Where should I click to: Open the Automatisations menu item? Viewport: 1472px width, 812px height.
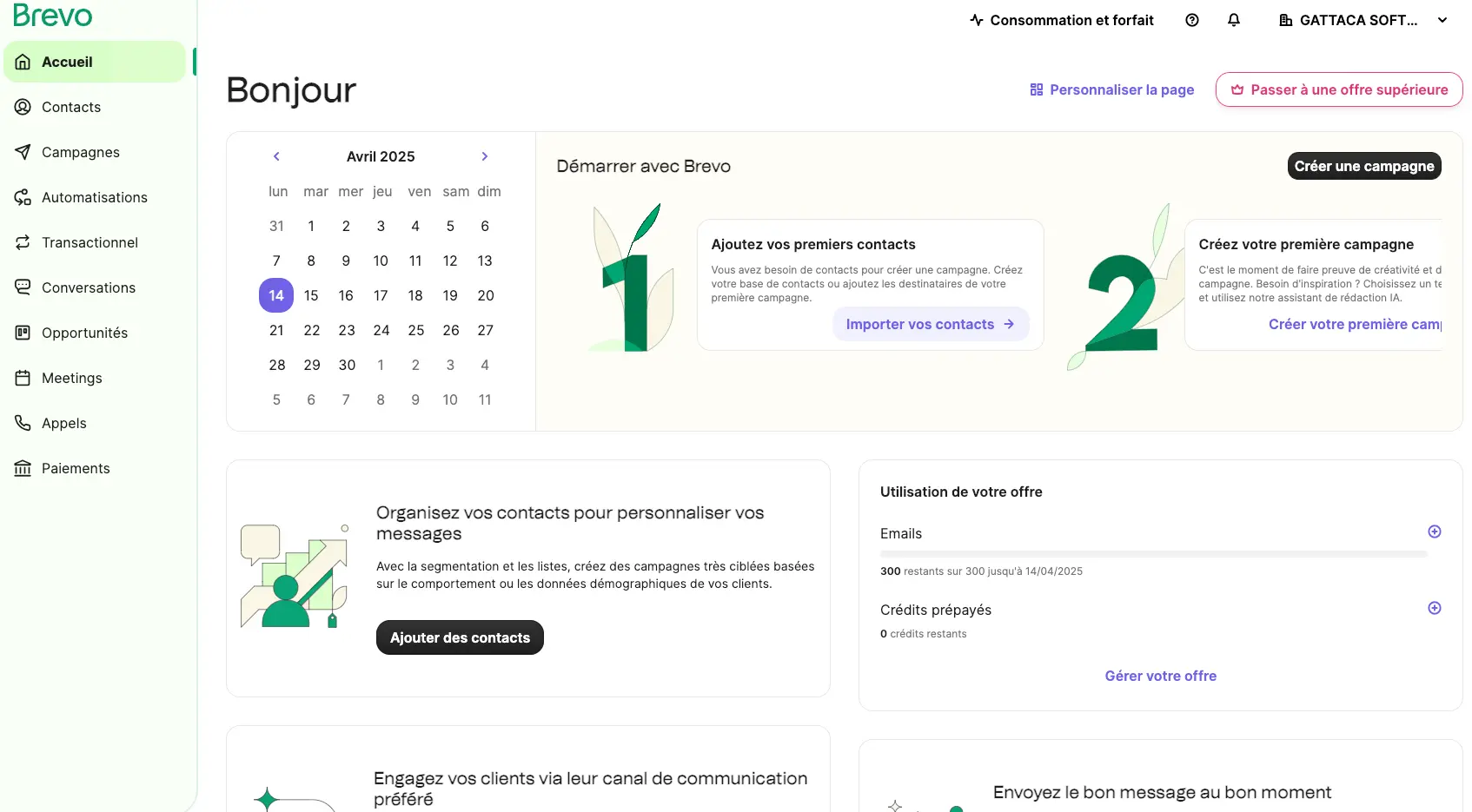click(x=95, y=197)
